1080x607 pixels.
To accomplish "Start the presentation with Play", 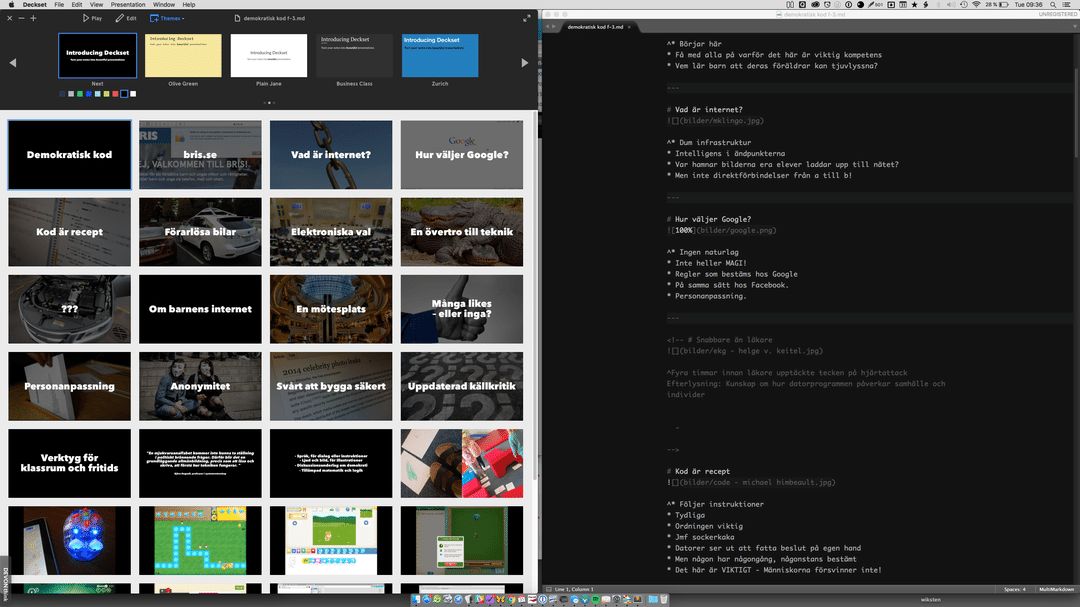I will point(91,18).
